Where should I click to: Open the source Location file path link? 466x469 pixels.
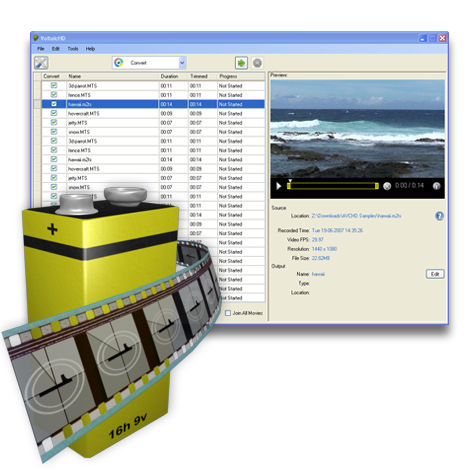pos(356,216)
